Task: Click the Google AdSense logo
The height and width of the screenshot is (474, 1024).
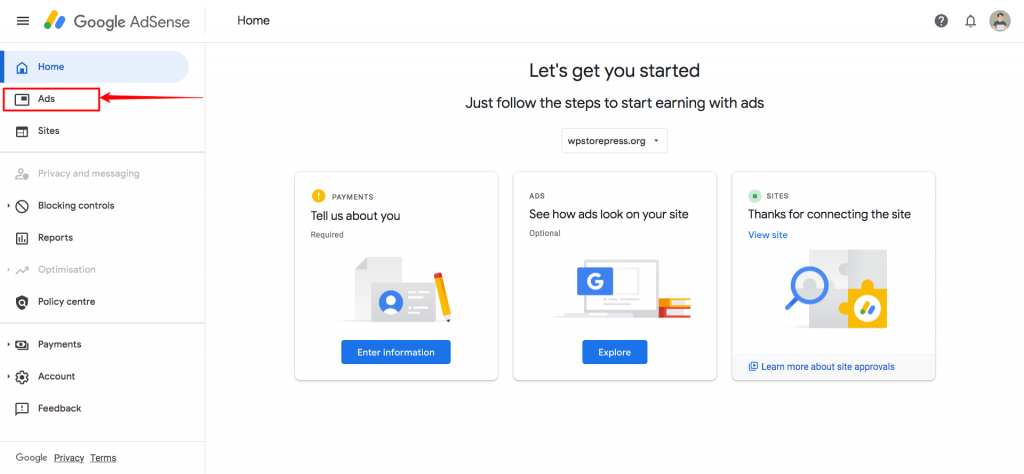Action: pos(117,21)
